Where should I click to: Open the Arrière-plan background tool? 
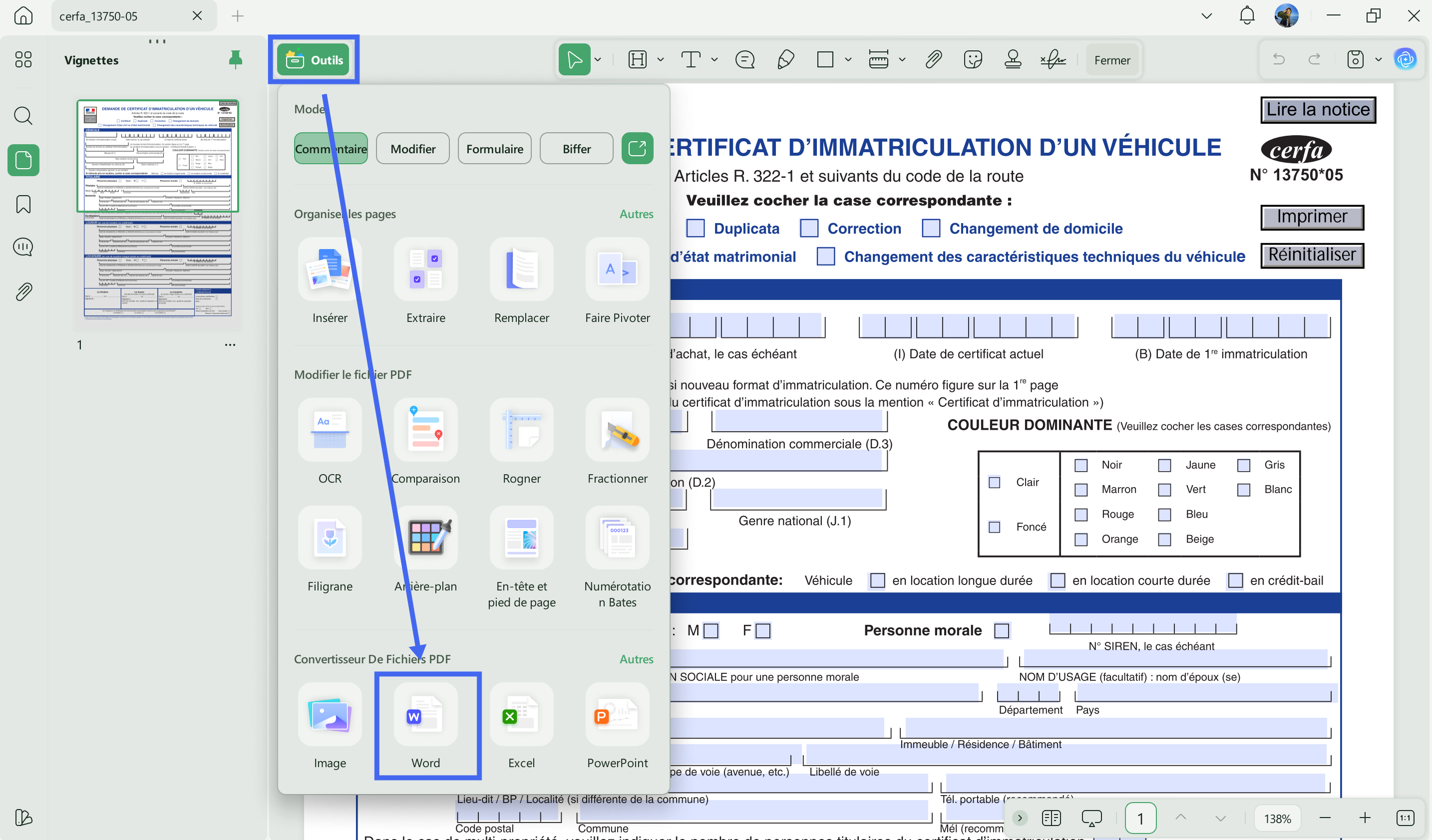(425, 538)
